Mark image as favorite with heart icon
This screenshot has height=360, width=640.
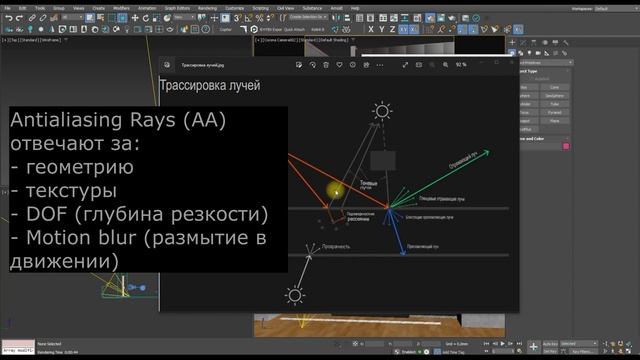tap(339, 65)
